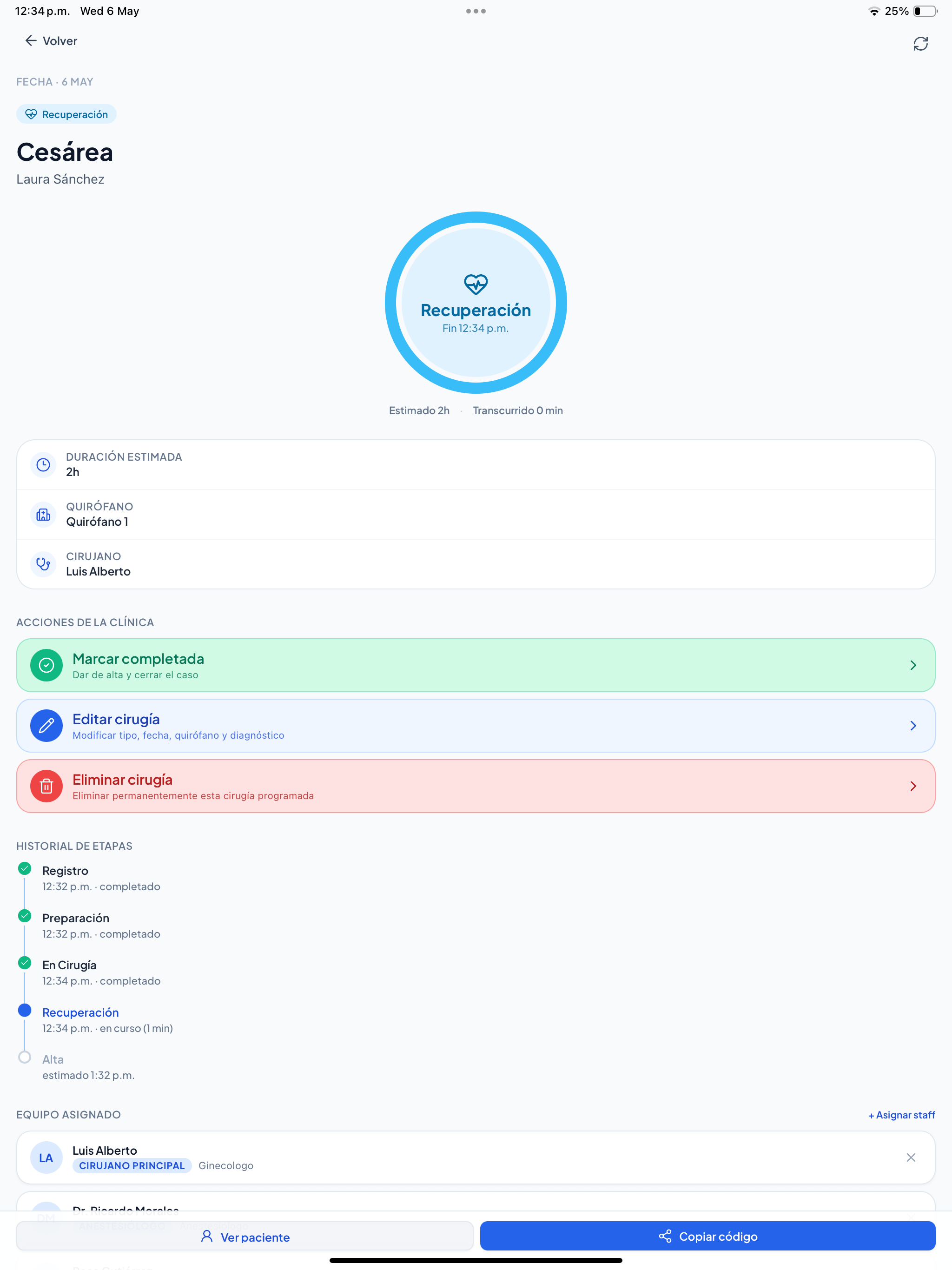Tap the hospital icon beside Quirófano
952x1270 pixels.
(43, 515)
